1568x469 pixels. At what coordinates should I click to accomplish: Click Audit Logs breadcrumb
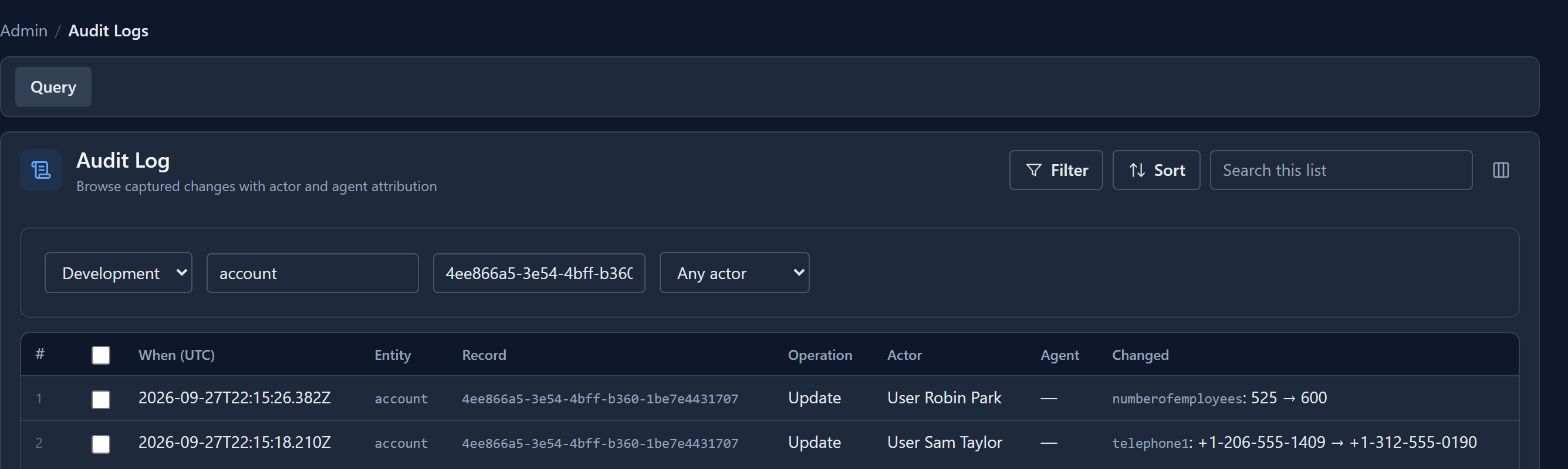tap(109, 31)
